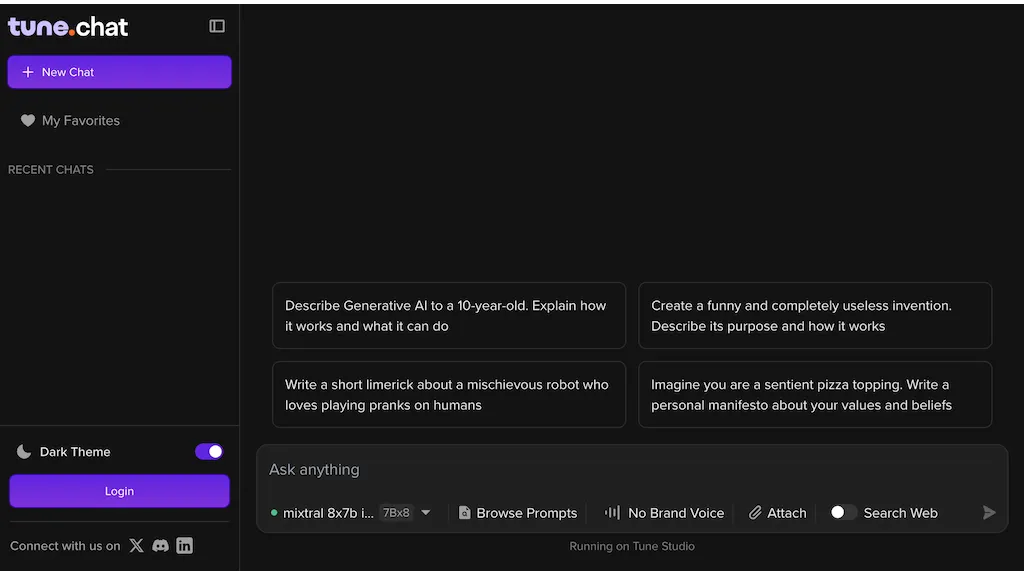Focus the Ask anything input field
Viewport: 1024px width, 576px height.
tap(632, 470)
